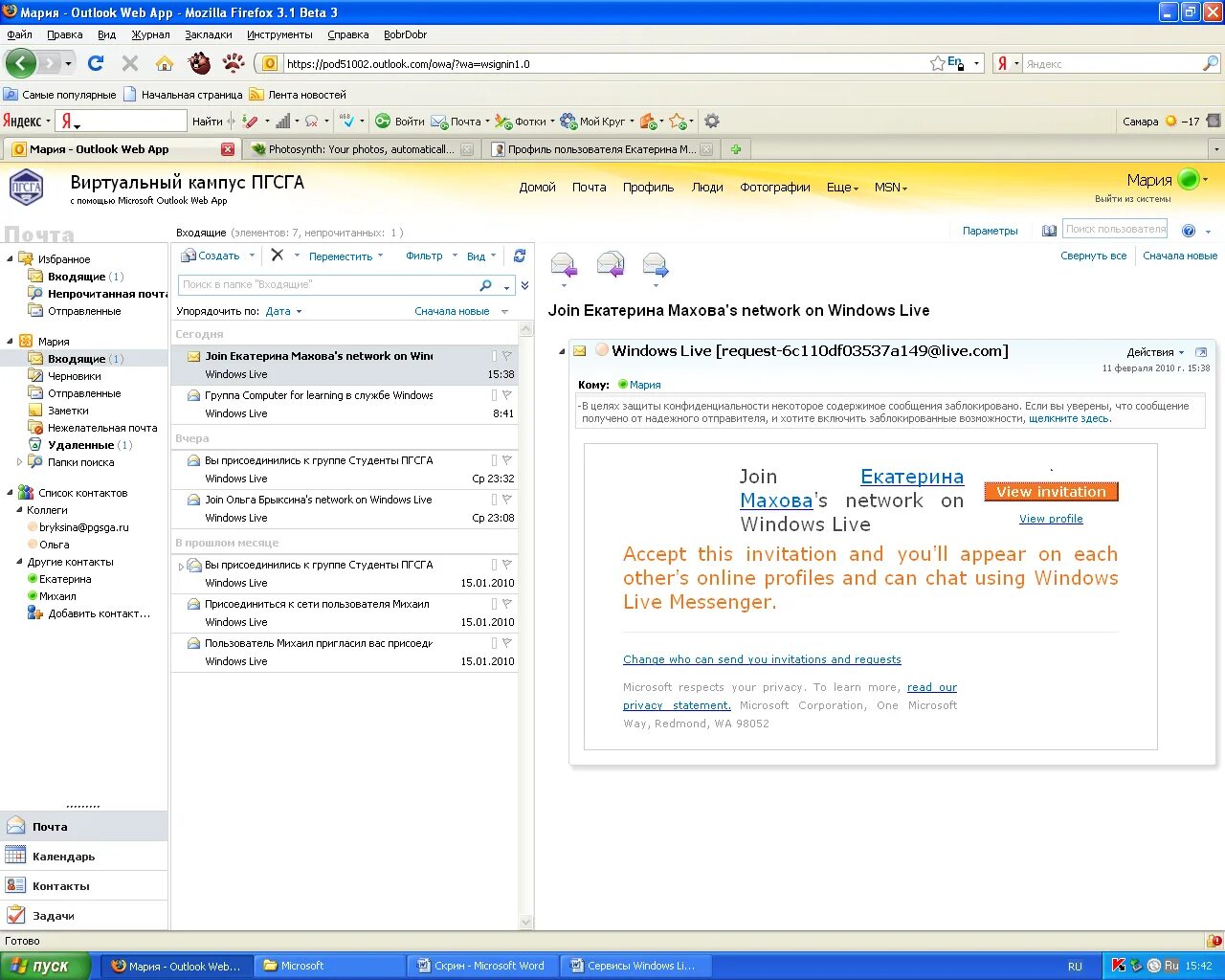Collapse Список контактов section
The height and width of the screenshot is (980, 1225).
coord(11,493)
